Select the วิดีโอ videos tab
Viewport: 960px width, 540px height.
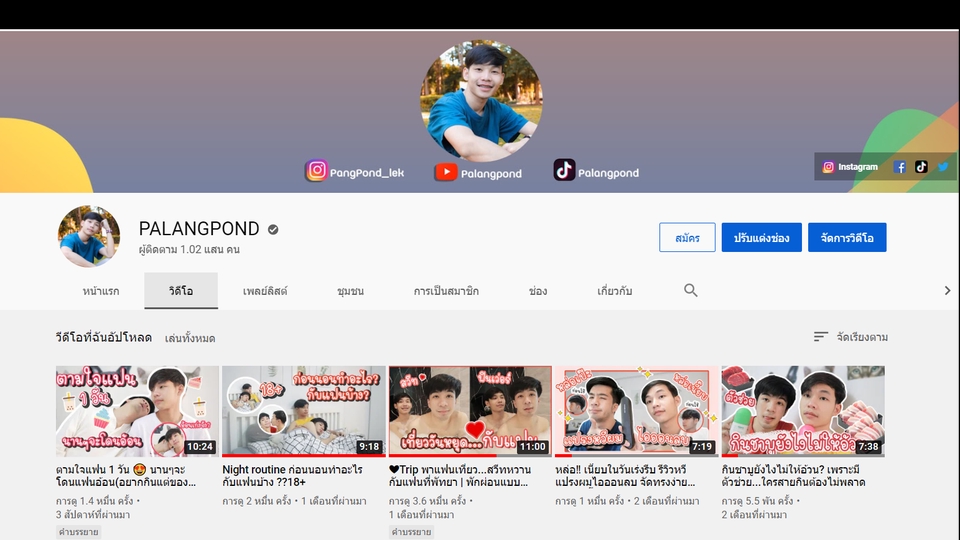(x=181, y=291)
